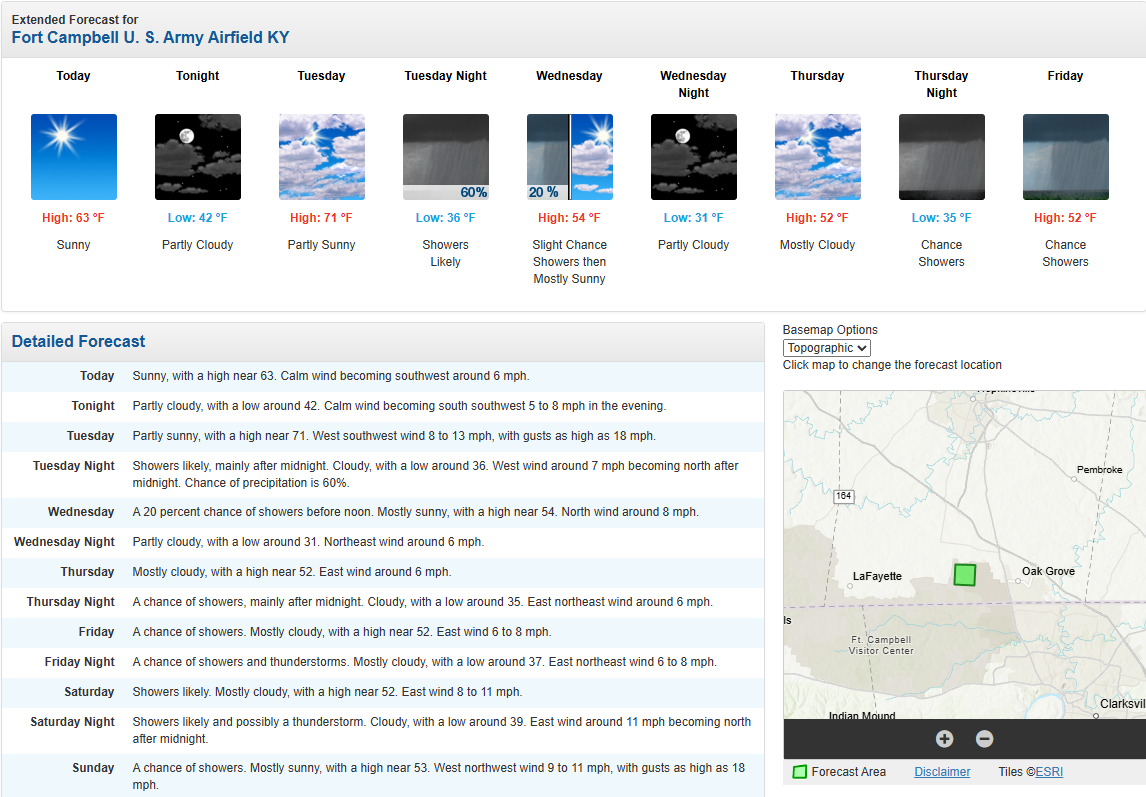Zoom out the map with minus button

(x=984, y=739)
